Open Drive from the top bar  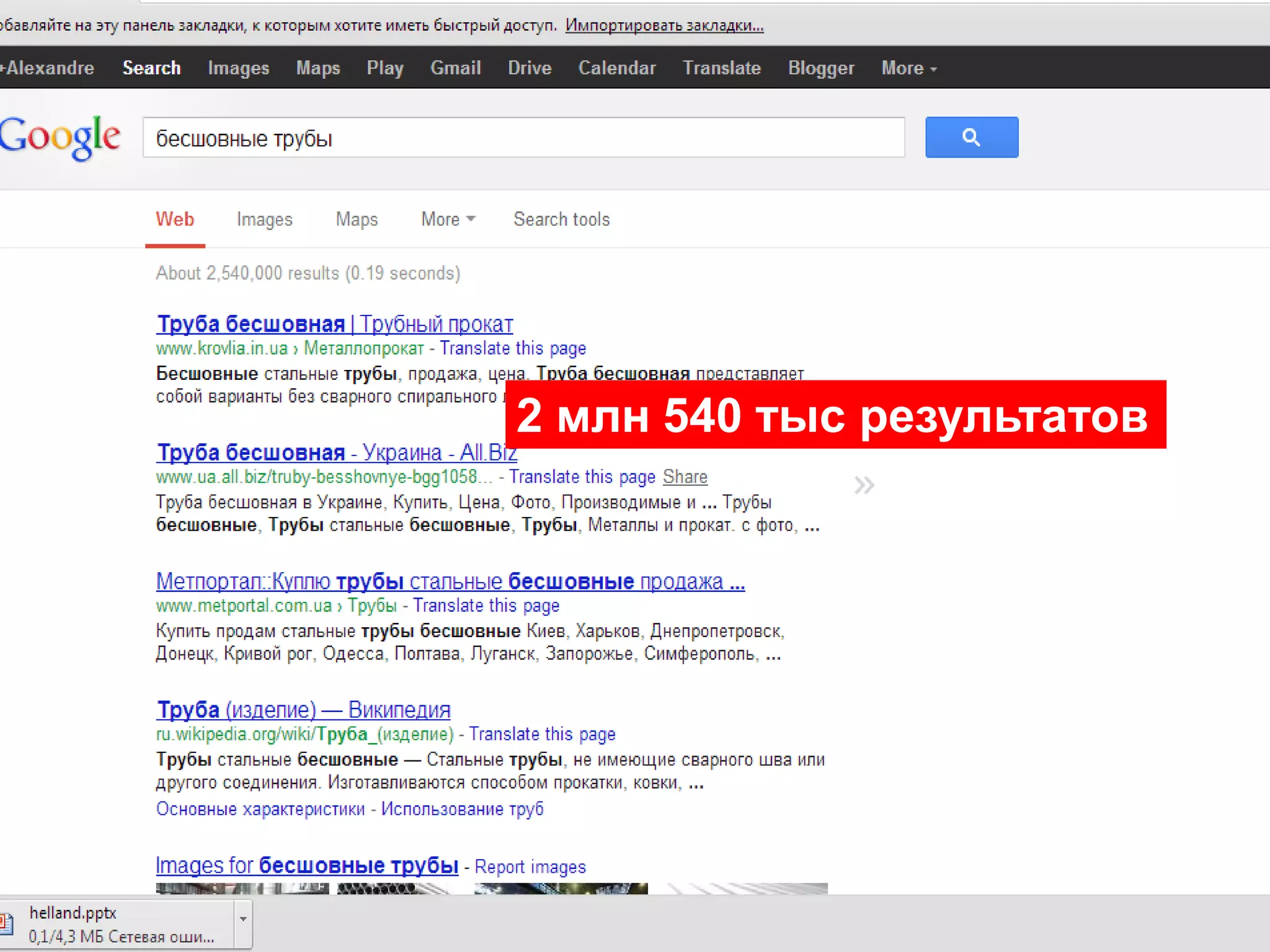click(530, 68)
